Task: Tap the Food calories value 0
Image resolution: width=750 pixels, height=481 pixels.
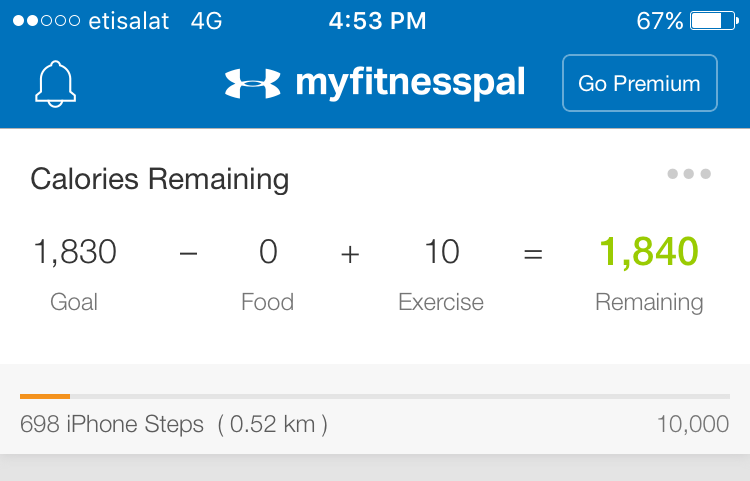Action: tap(268, 251)
